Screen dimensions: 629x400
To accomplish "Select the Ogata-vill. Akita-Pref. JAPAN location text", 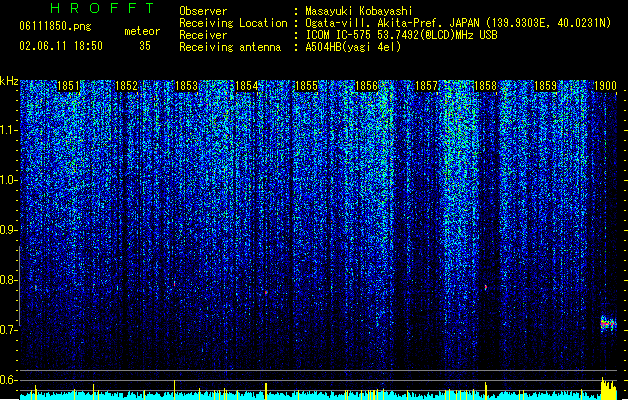I will (x=458, y=23).
